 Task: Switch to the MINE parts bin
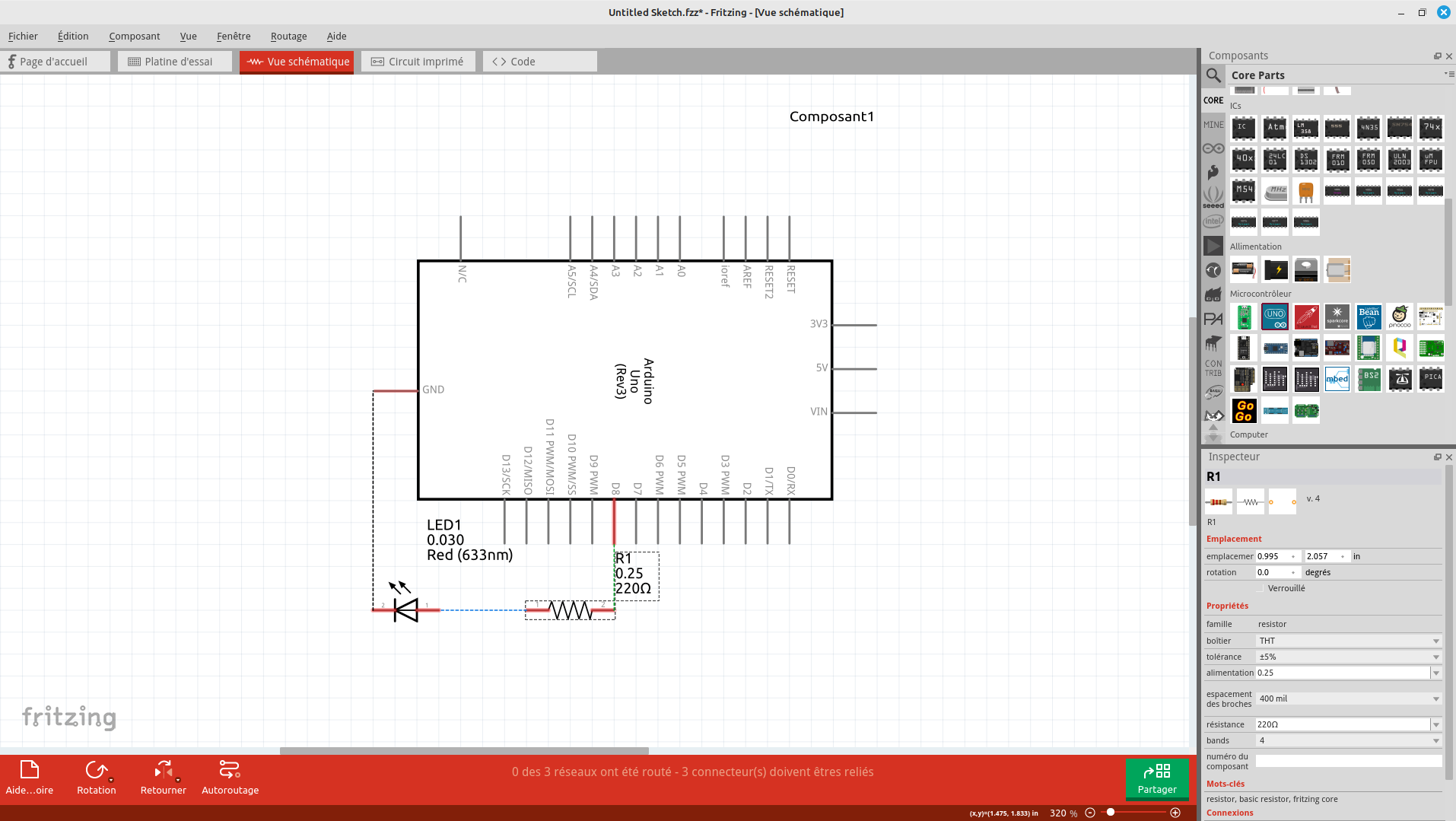point(1213,125)
